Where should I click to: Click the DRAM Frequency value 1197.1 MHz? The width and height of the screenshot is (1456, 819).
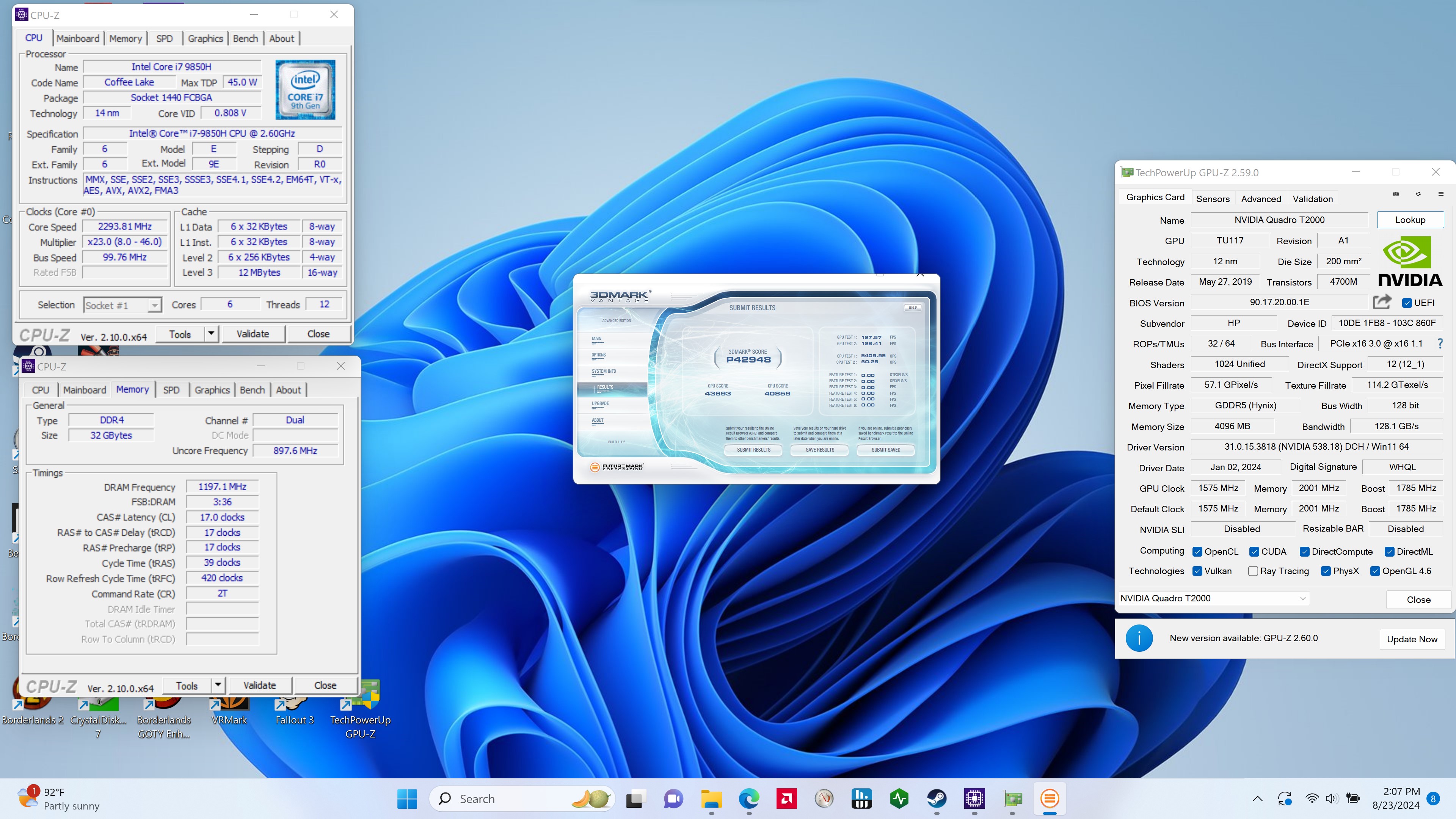click(222, 486)
